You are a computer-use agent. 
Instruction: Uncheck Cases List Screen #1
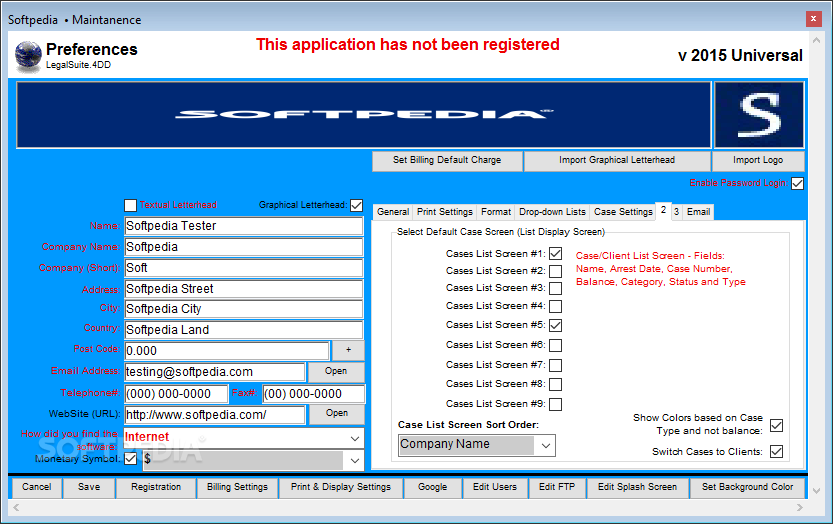tap(556, 253)
